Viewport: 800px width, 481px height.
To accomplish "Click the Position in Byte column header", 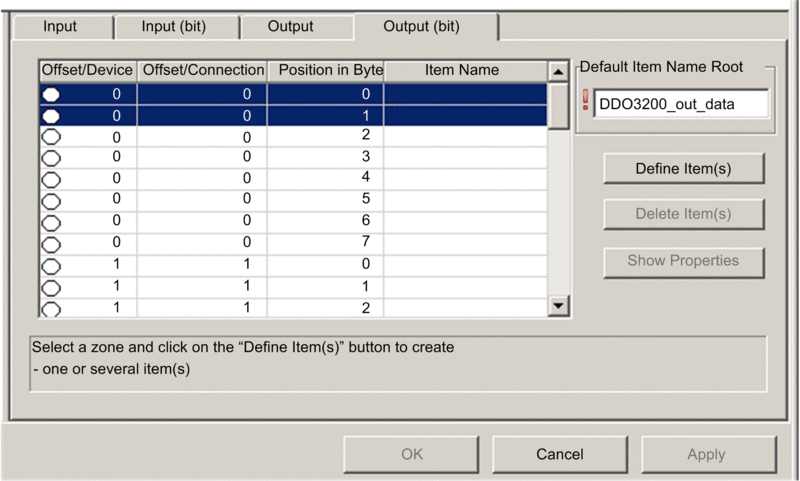I will (x=326, y=70).
